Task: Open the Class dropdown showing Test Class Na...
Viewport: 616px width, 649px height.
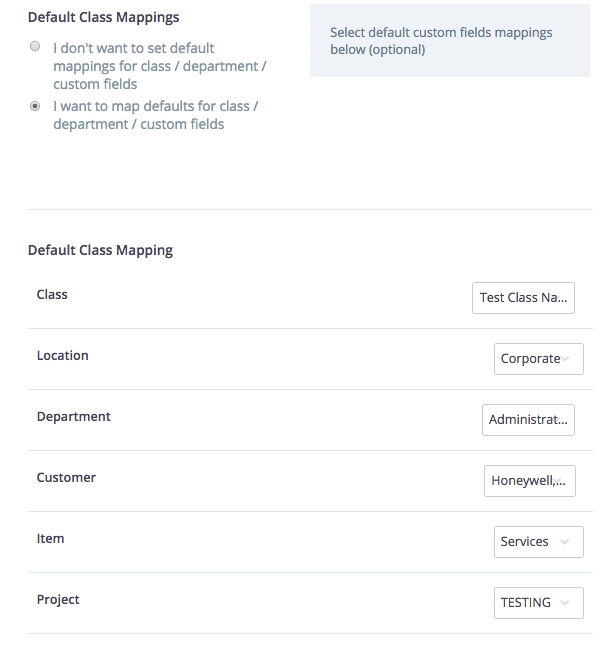Action: point(523,298)
